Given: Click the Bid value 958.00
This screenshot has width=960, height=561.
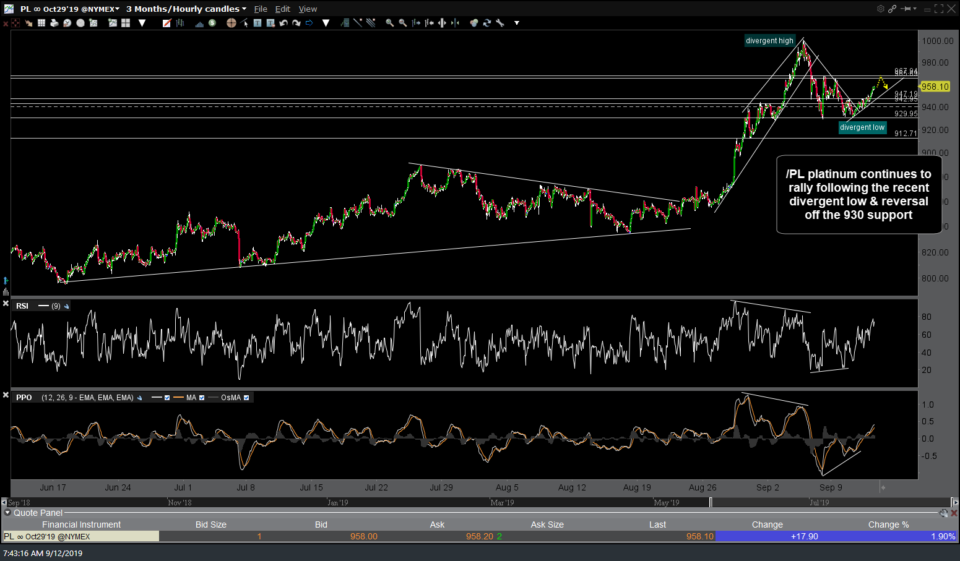Looking at the screenshot, I should pyautogui.click(x=364, y=536).
